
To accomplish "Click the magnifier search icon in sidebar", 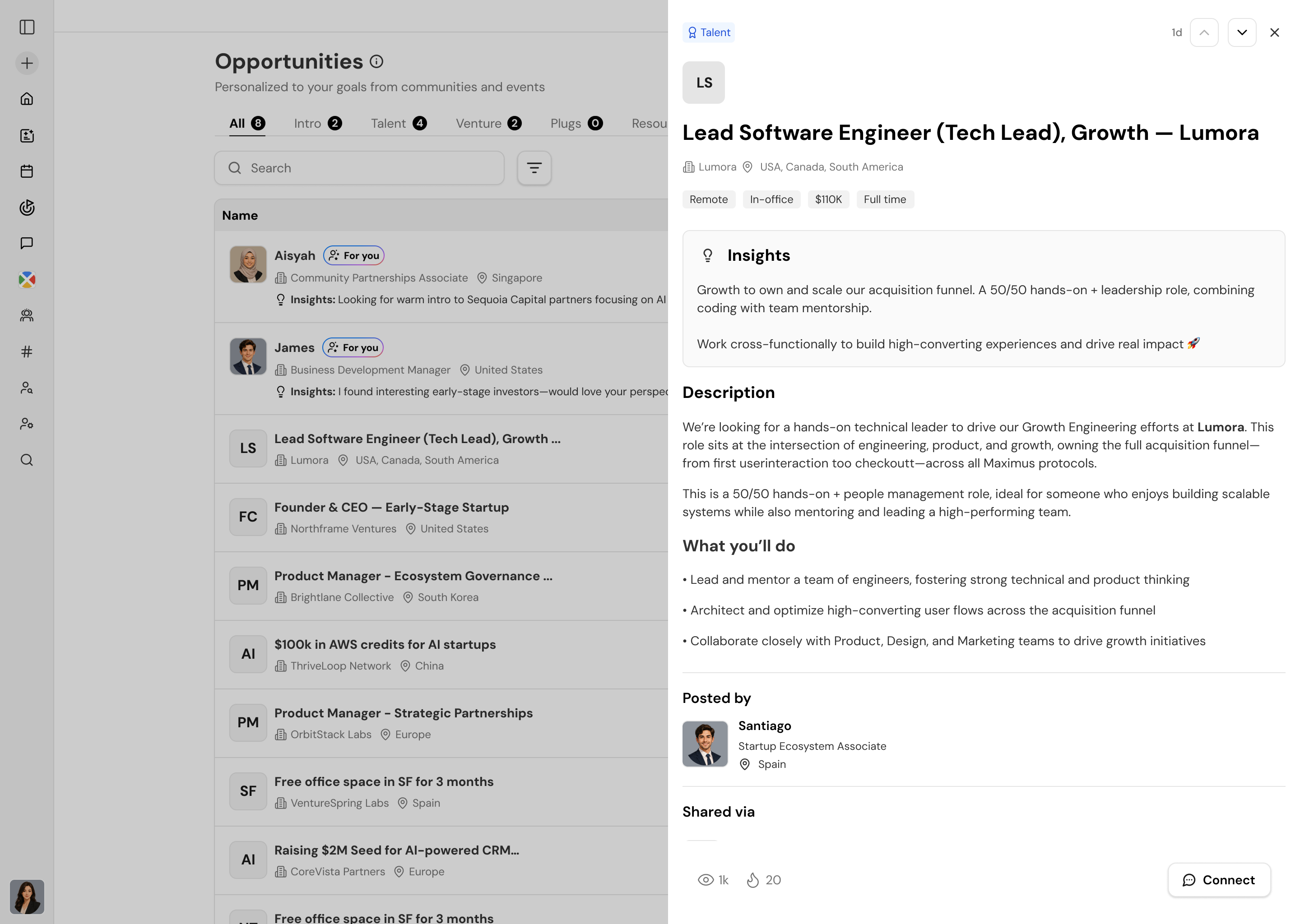I will [x=27, y=460].
